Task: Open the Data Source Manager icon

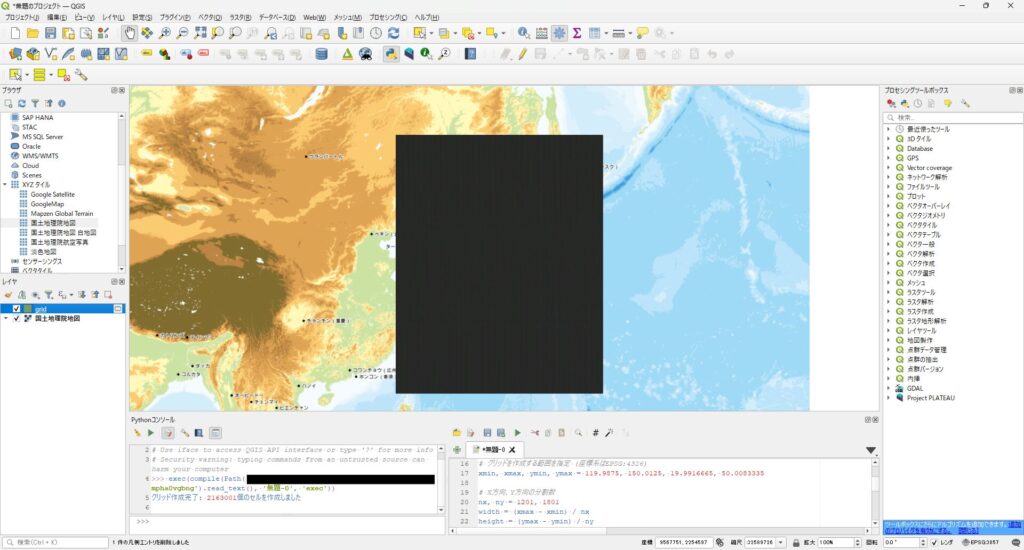Action: pyautogui.click(x=15, y=54)
